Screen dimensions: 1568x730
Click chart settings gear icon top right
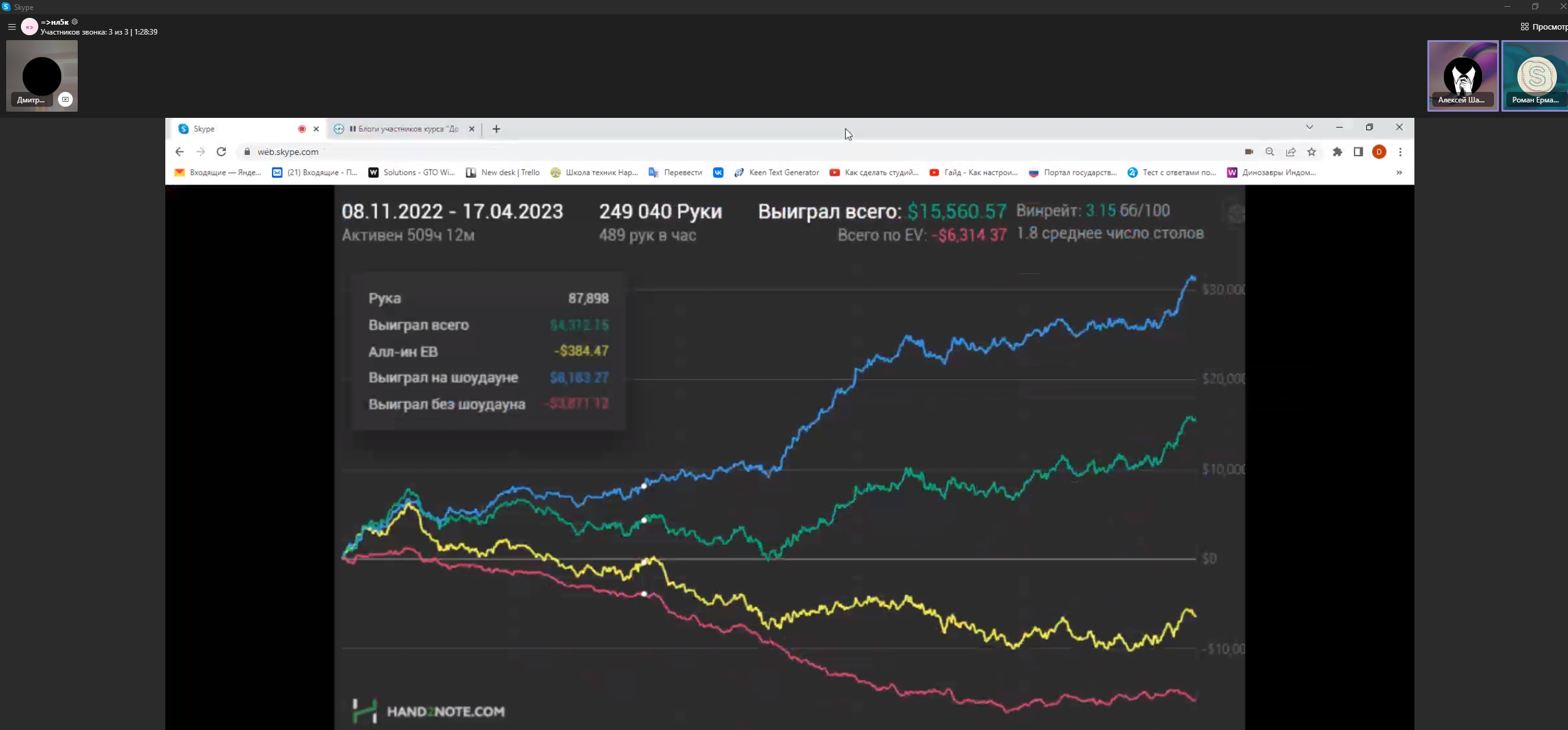[1236, 214]
